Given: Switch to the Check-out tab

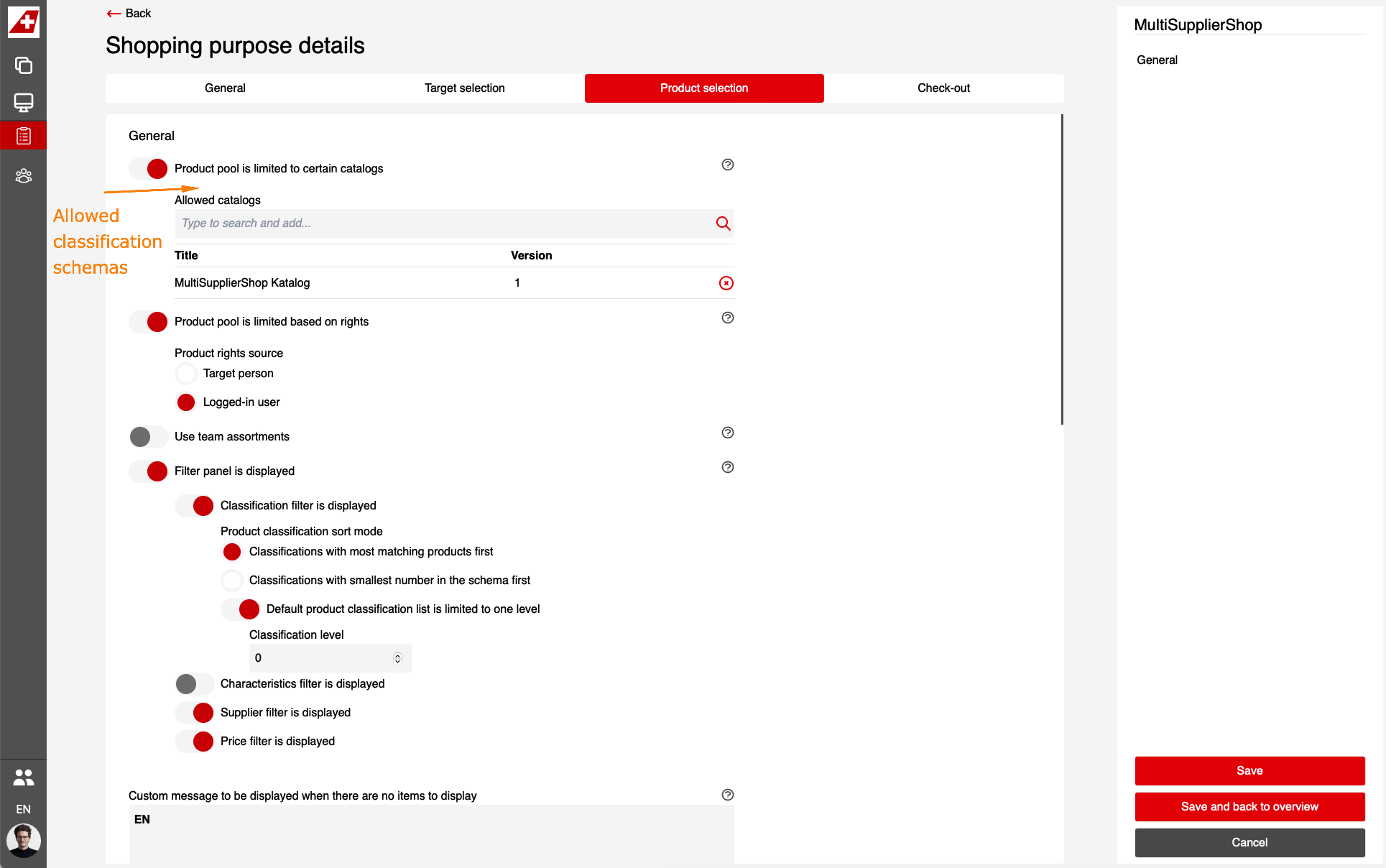Looking at the screenshot, I should pos(943,88).
